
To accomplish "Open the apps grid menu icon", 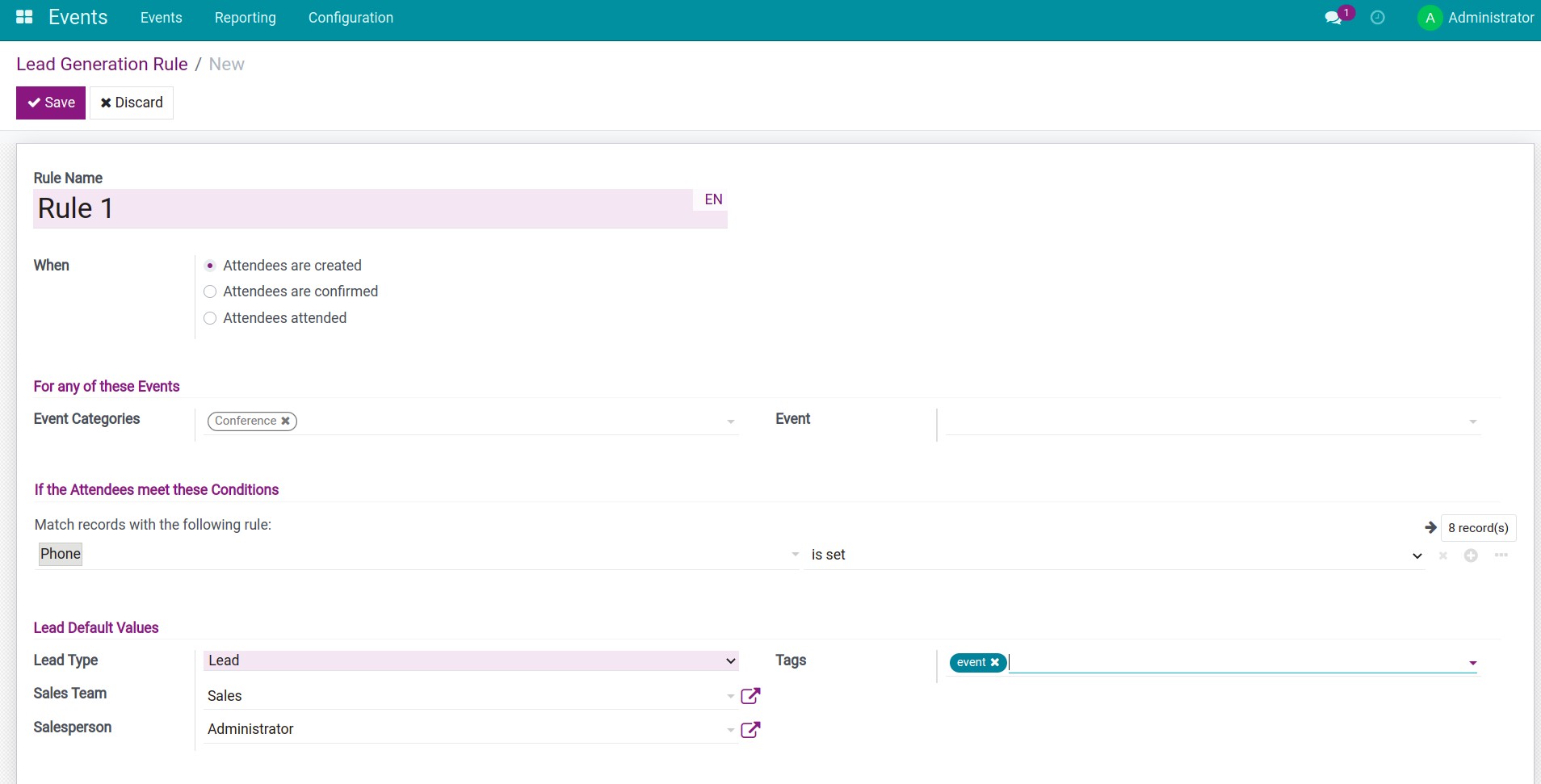I will 24,17.
